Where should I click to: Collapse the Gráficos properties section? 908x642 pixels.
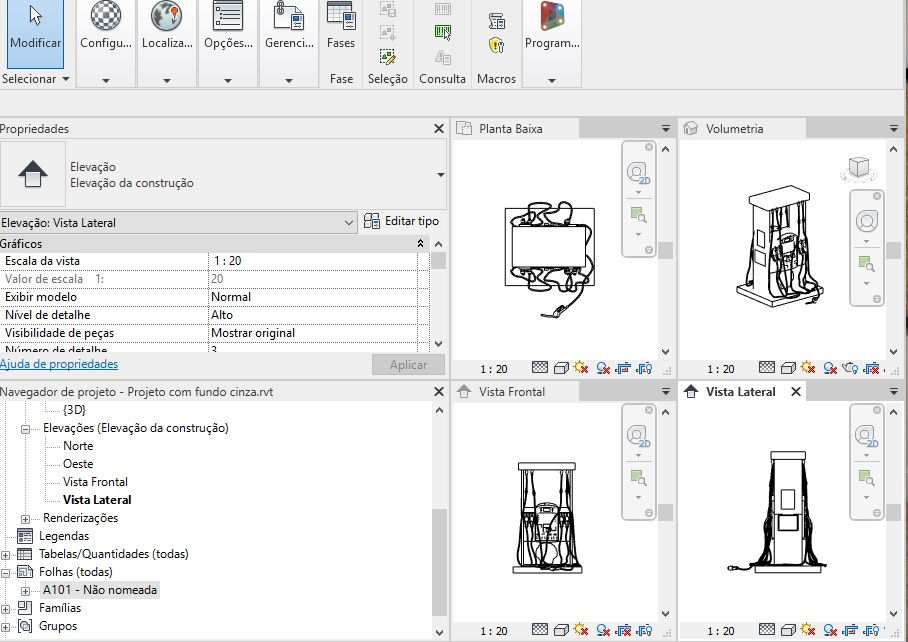[420, 244]
